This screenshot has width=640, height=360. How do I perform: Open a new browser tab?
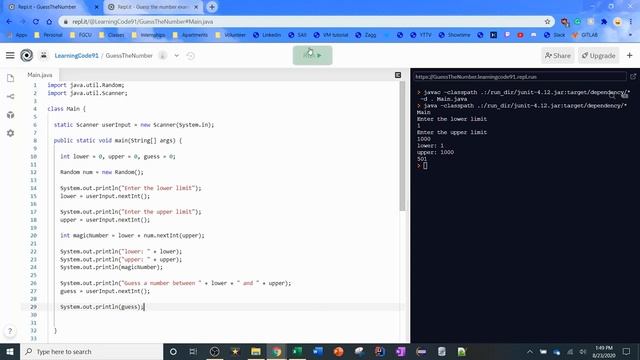click(x=212, y=7)
